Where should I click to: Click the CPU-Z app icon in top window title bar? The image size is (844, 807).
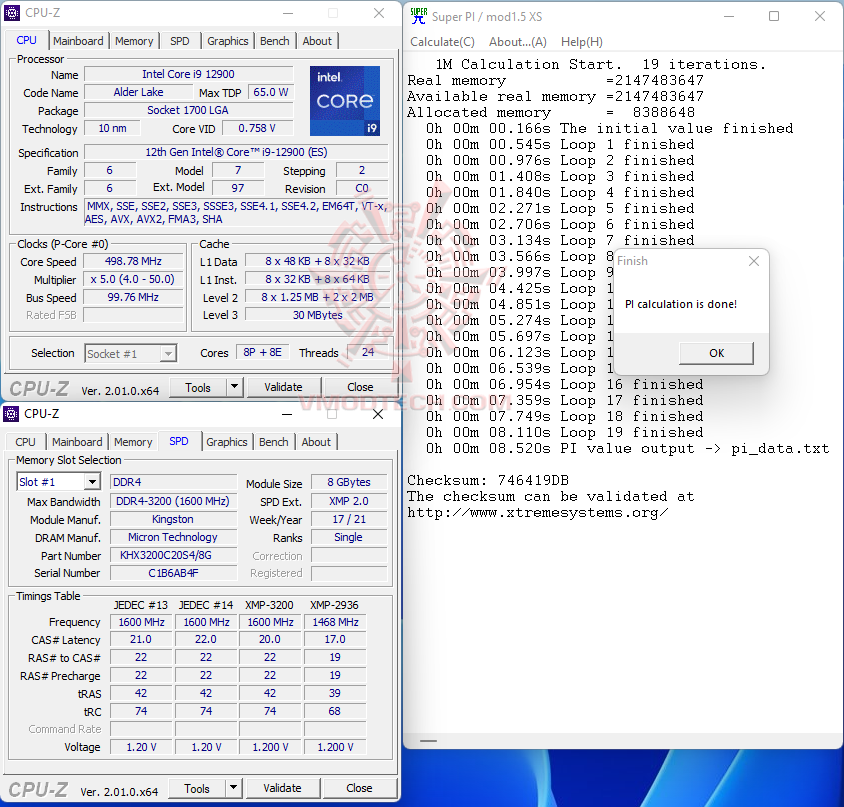[x=12, y=12]
